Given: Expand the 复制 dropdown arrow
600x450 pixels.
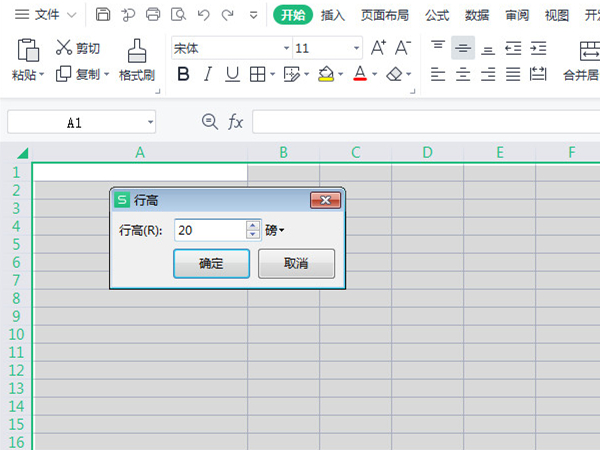Looking at the screenshot, I should pos(106,74).
